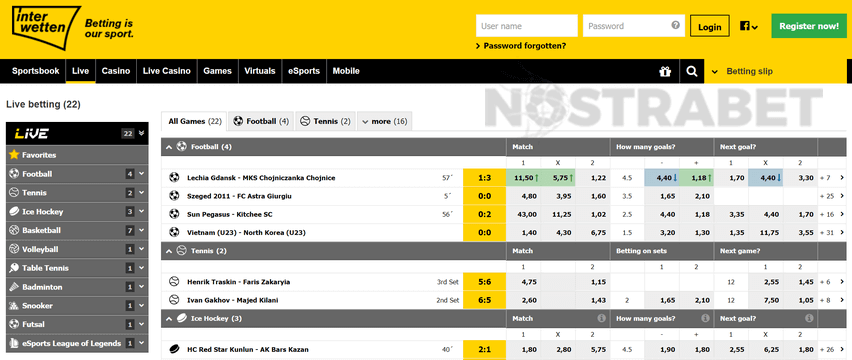Click the Password field

pyautogui.click(x=634, y=26)
